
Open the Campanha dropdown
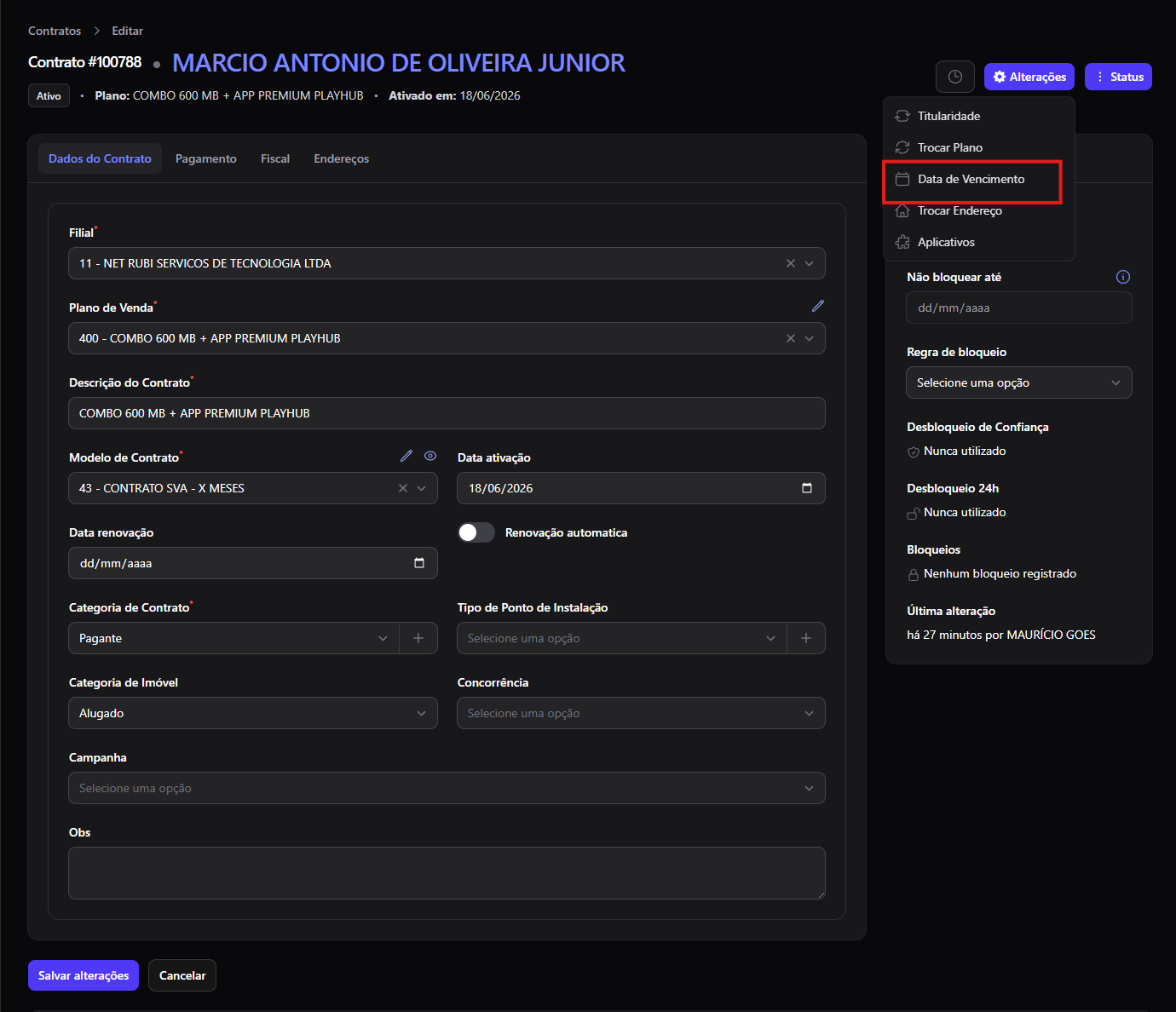click(x=447, y=788)
